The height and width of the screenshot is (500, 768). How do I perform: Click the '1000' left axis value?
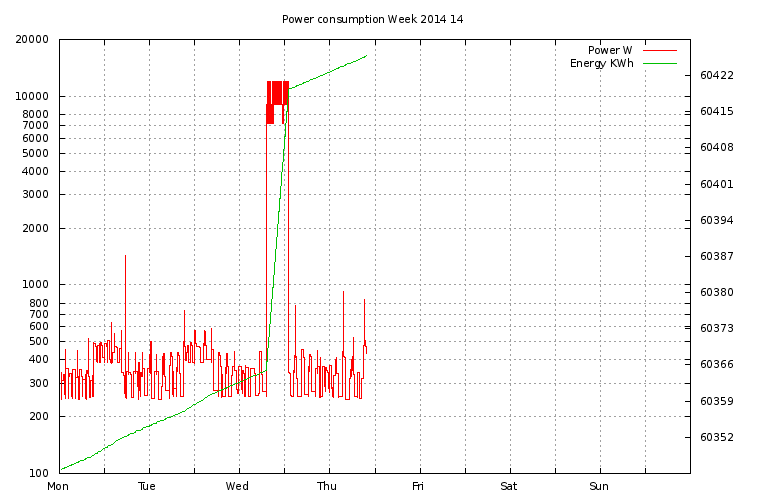coord(35,285)
